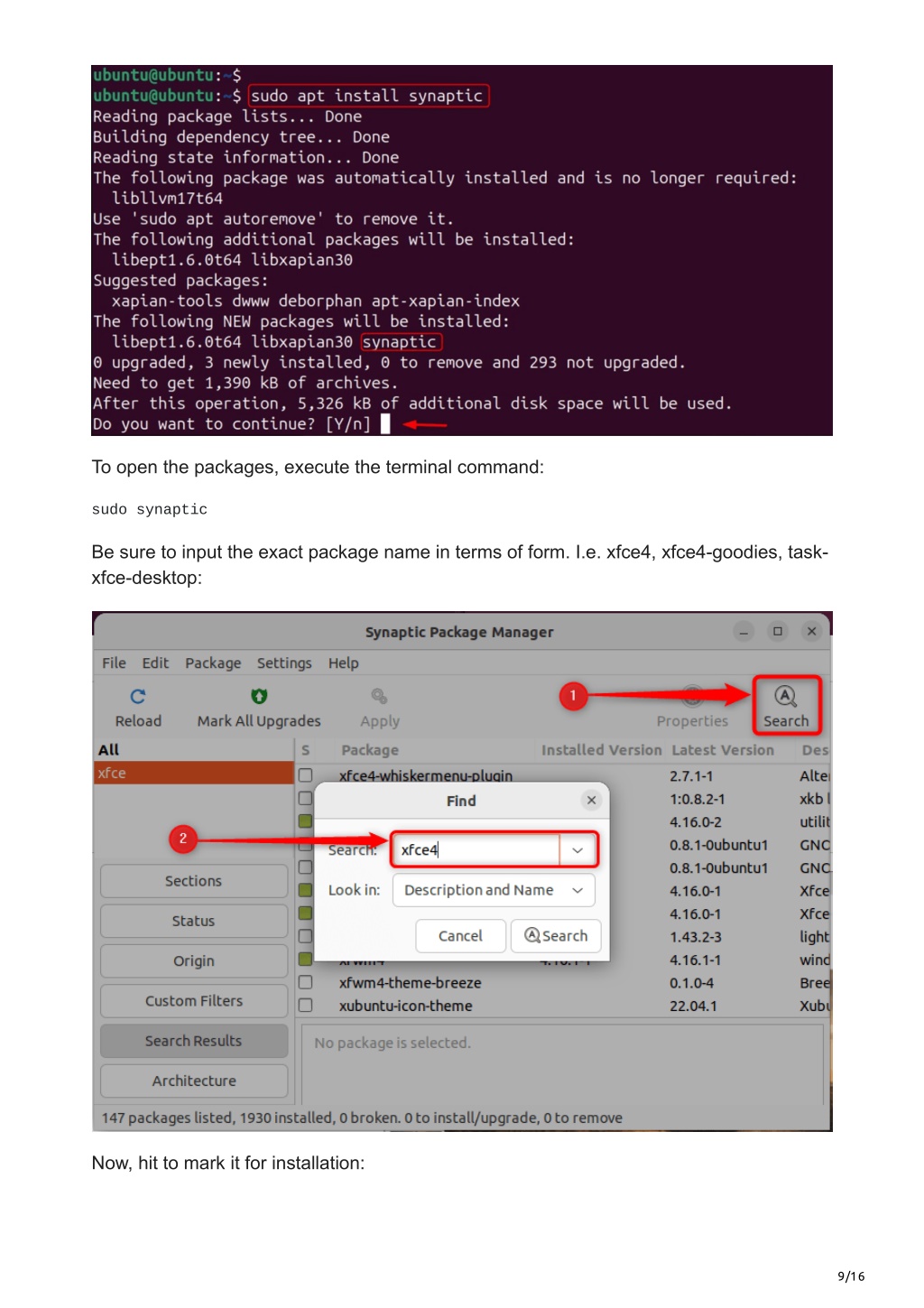Screen dimensions: 924x1308
Task: Close the Find dialog with X
Action: click(x=591, y=800)
